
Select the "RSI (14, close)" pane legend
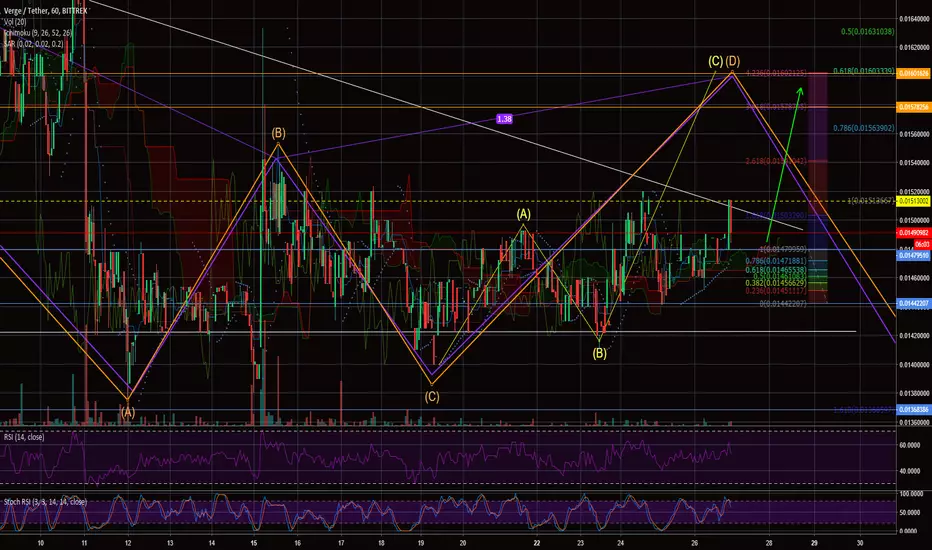(x=24, y=437)
